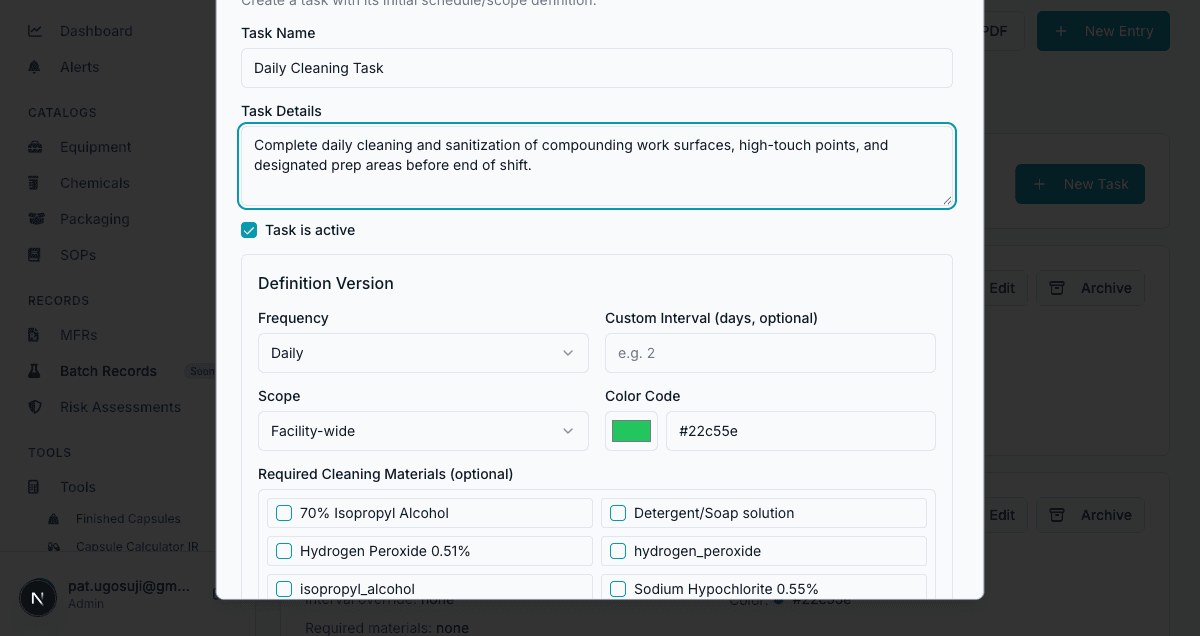This screenshot has height=636, width=1200.
Task: Click the New Task button
Action: (1080, 184)
